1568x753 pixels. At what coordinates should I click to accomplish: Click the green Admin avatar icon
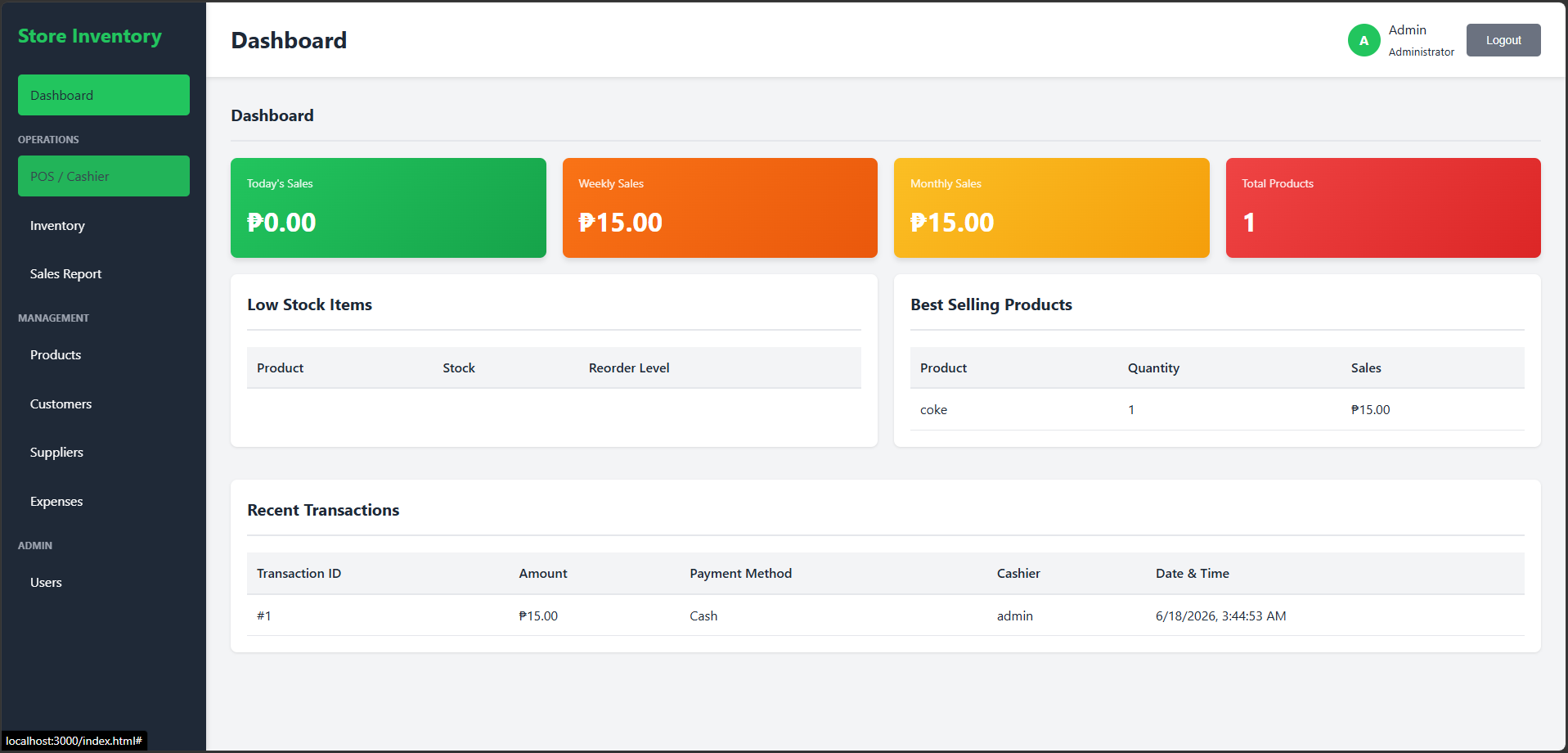coord(1364,40)
